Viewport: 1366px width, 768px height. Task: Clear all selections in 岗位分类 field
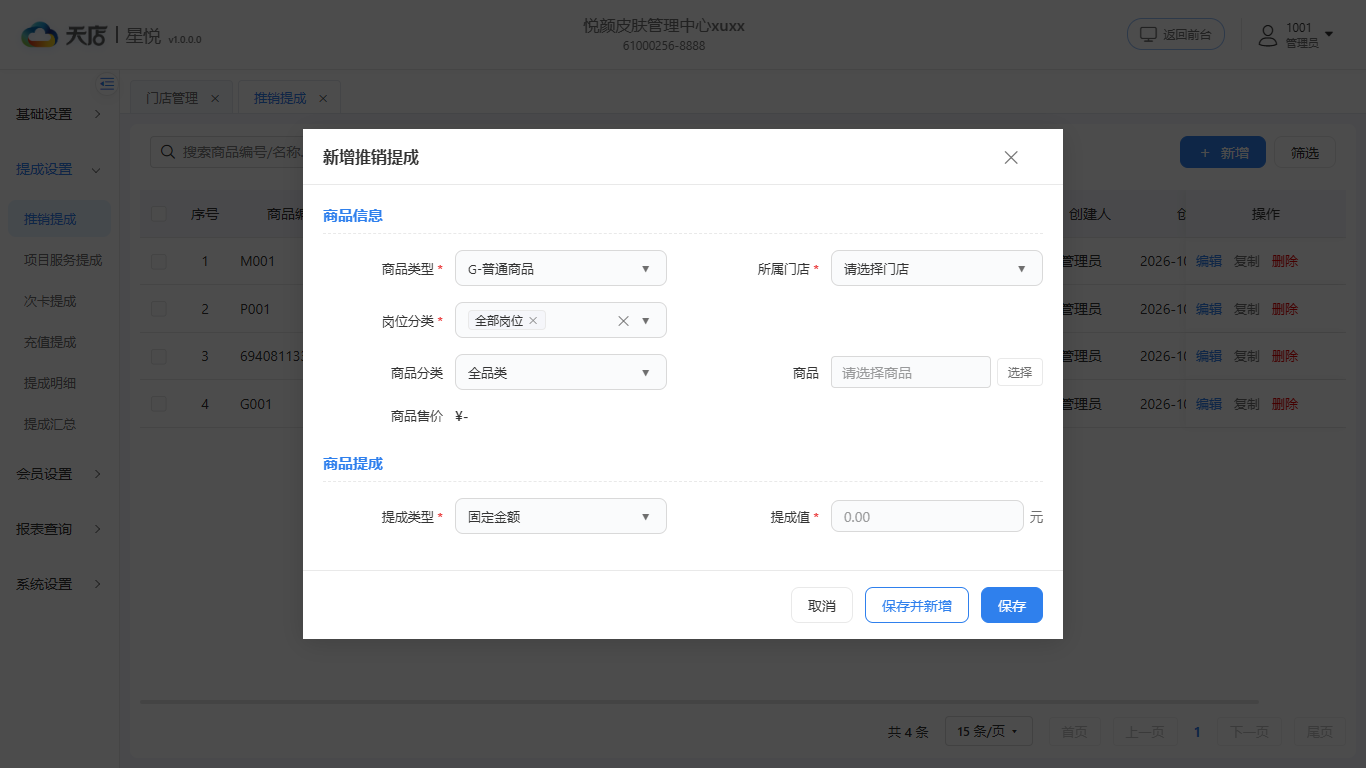tap(623, 321)
